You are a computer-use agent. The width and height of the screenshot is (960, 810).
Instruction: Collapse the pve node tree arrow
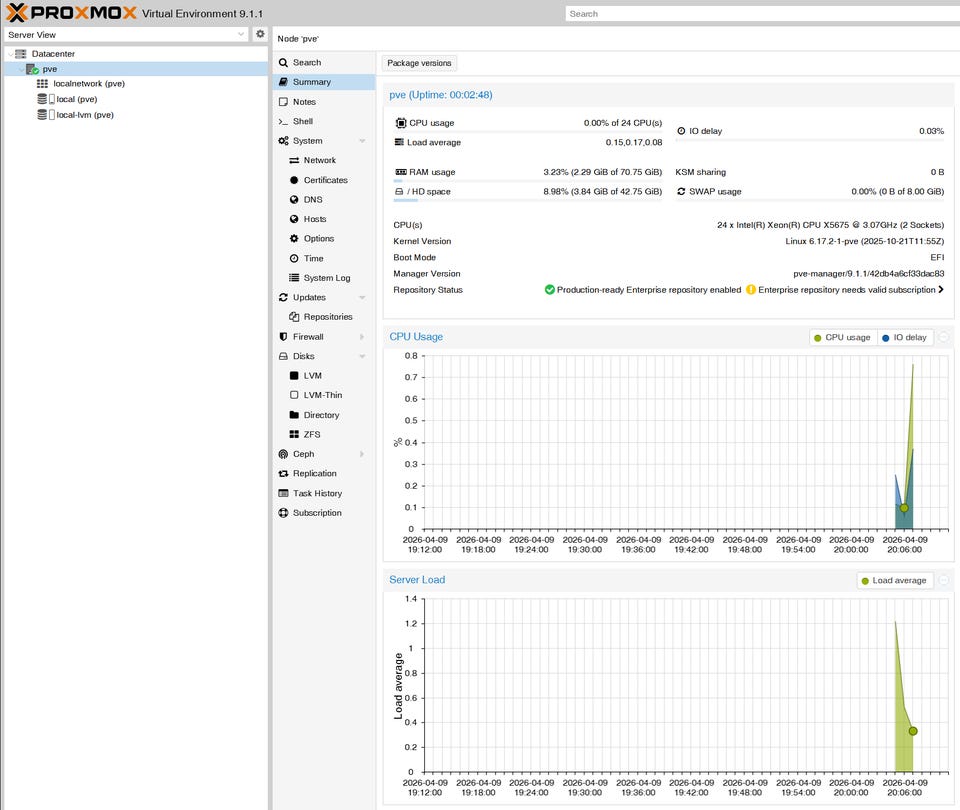[x=21, y=69]
